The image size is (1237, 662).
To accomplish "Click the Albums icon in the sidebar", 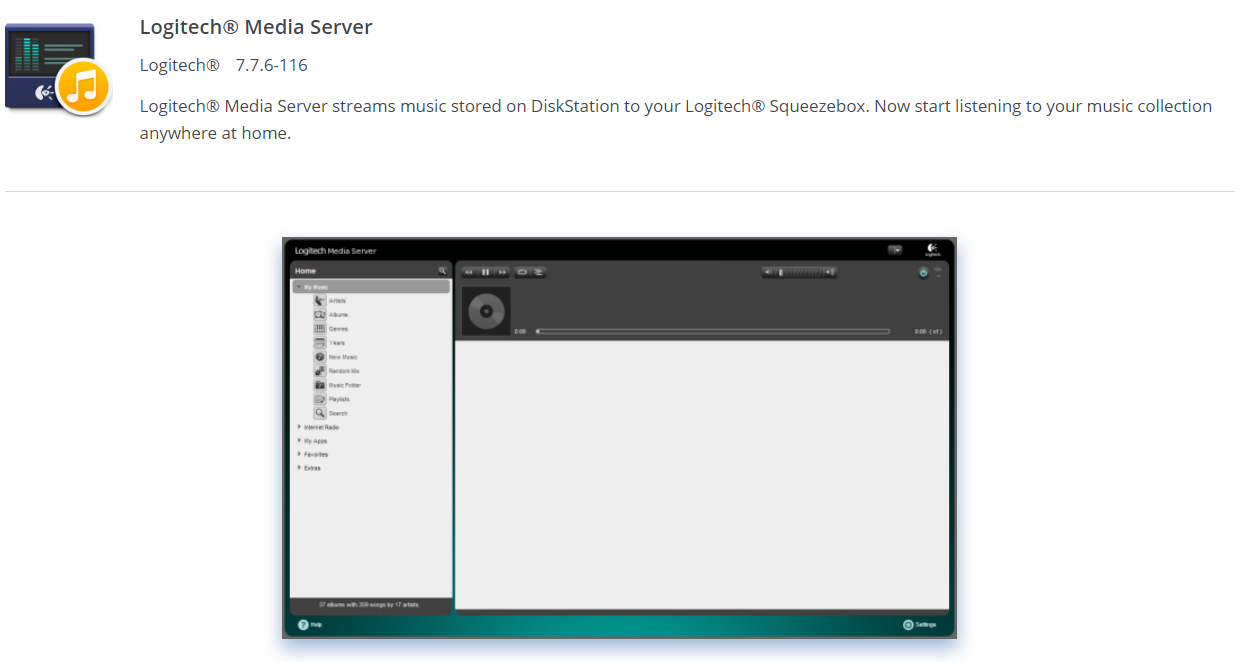I will tap(320, 314).
